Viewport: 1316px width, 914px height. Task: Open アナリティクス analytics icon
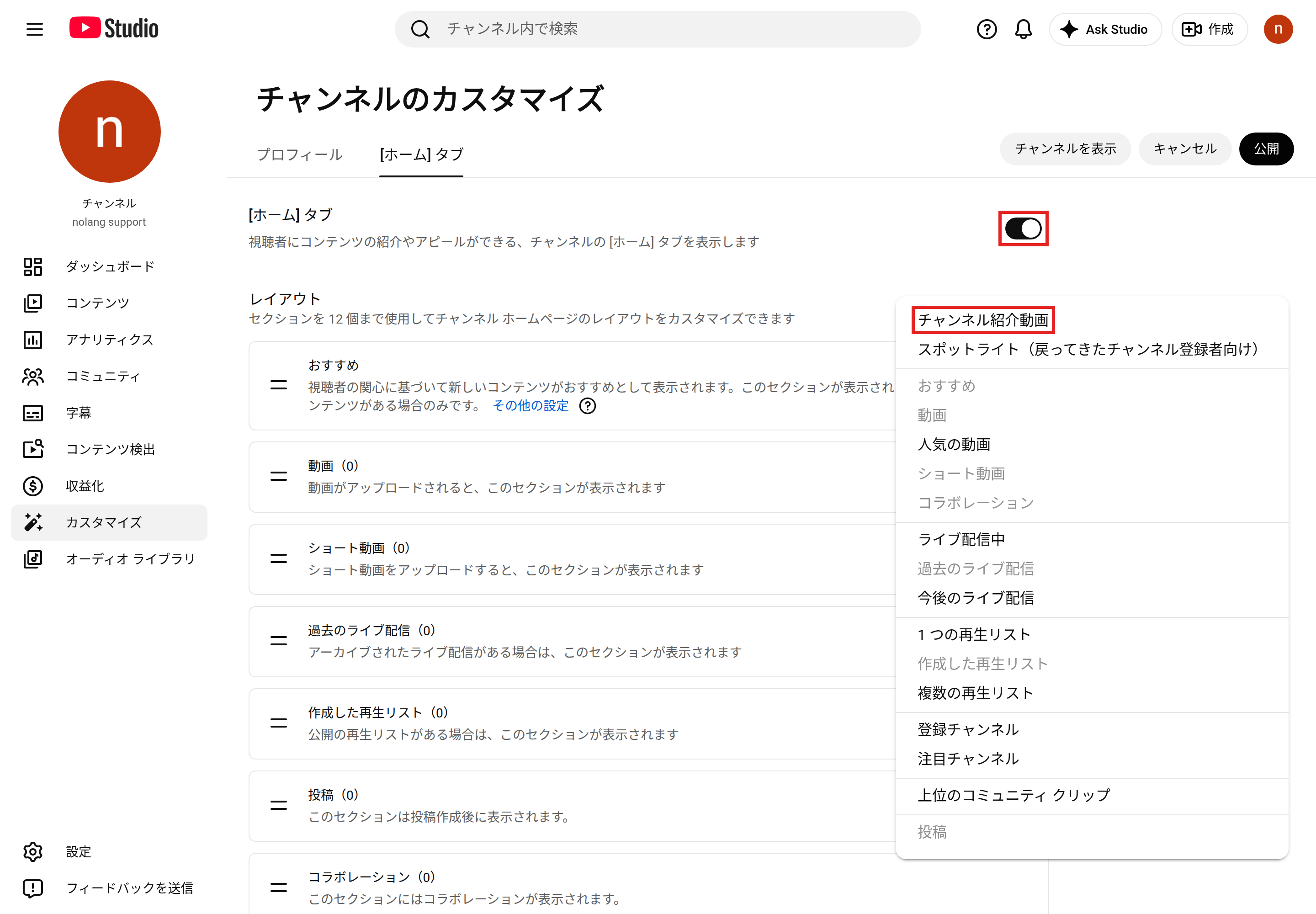click(x=32, y=340)
